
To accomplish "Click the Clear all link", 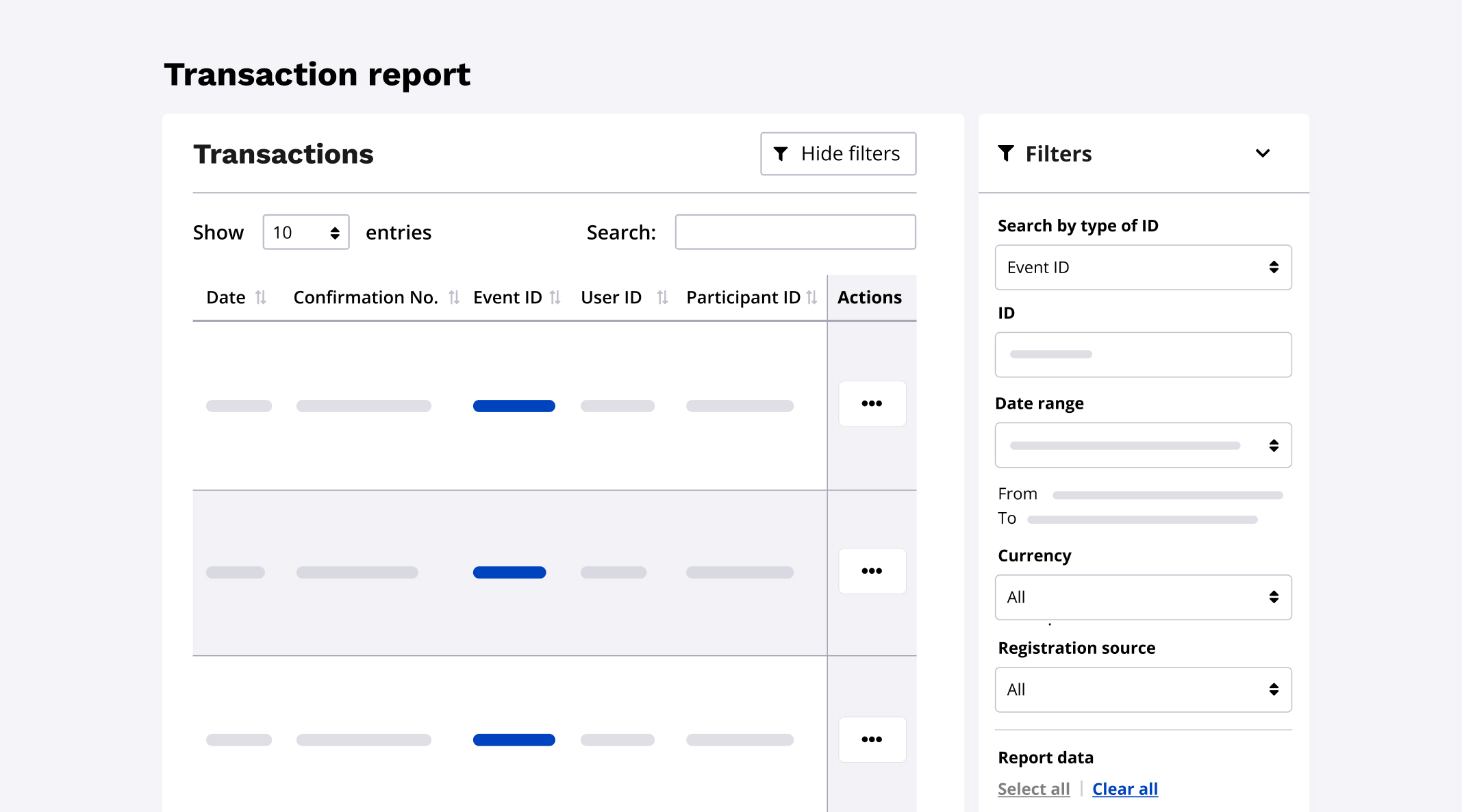I will click(1124, 789).
